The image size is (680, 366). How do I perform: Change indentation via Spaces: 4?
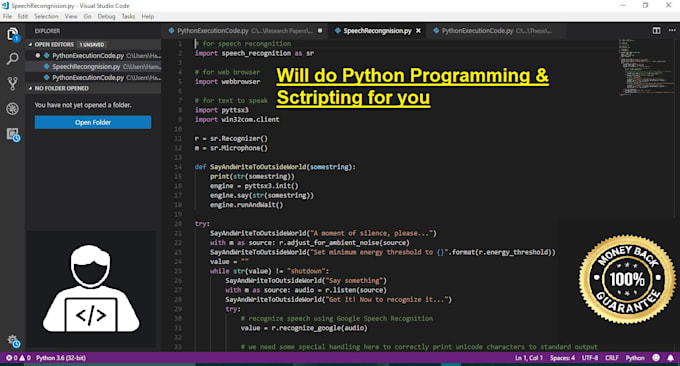[x=562, y=358]
